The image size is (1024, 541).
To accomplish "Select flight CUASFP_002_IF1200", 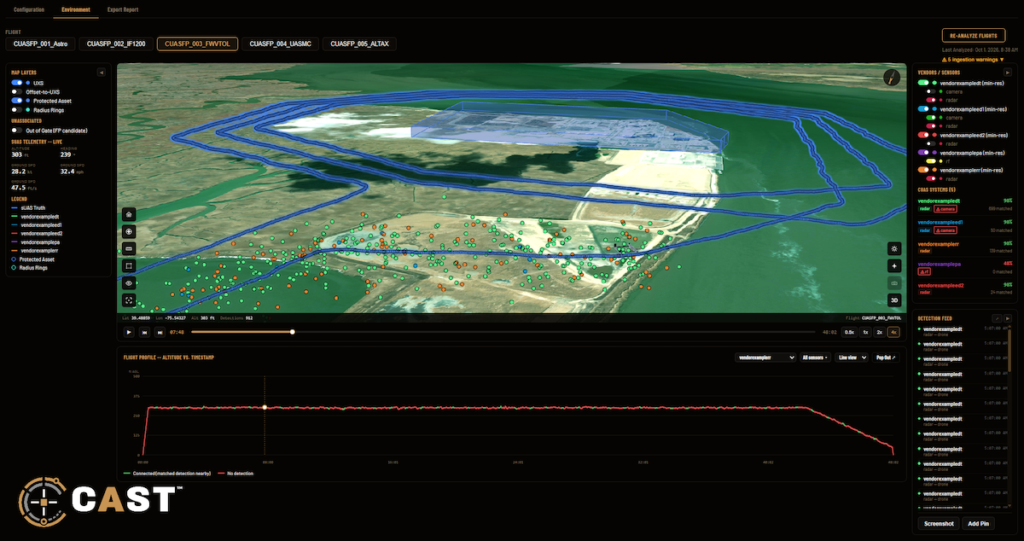I will tap(117, 44).
